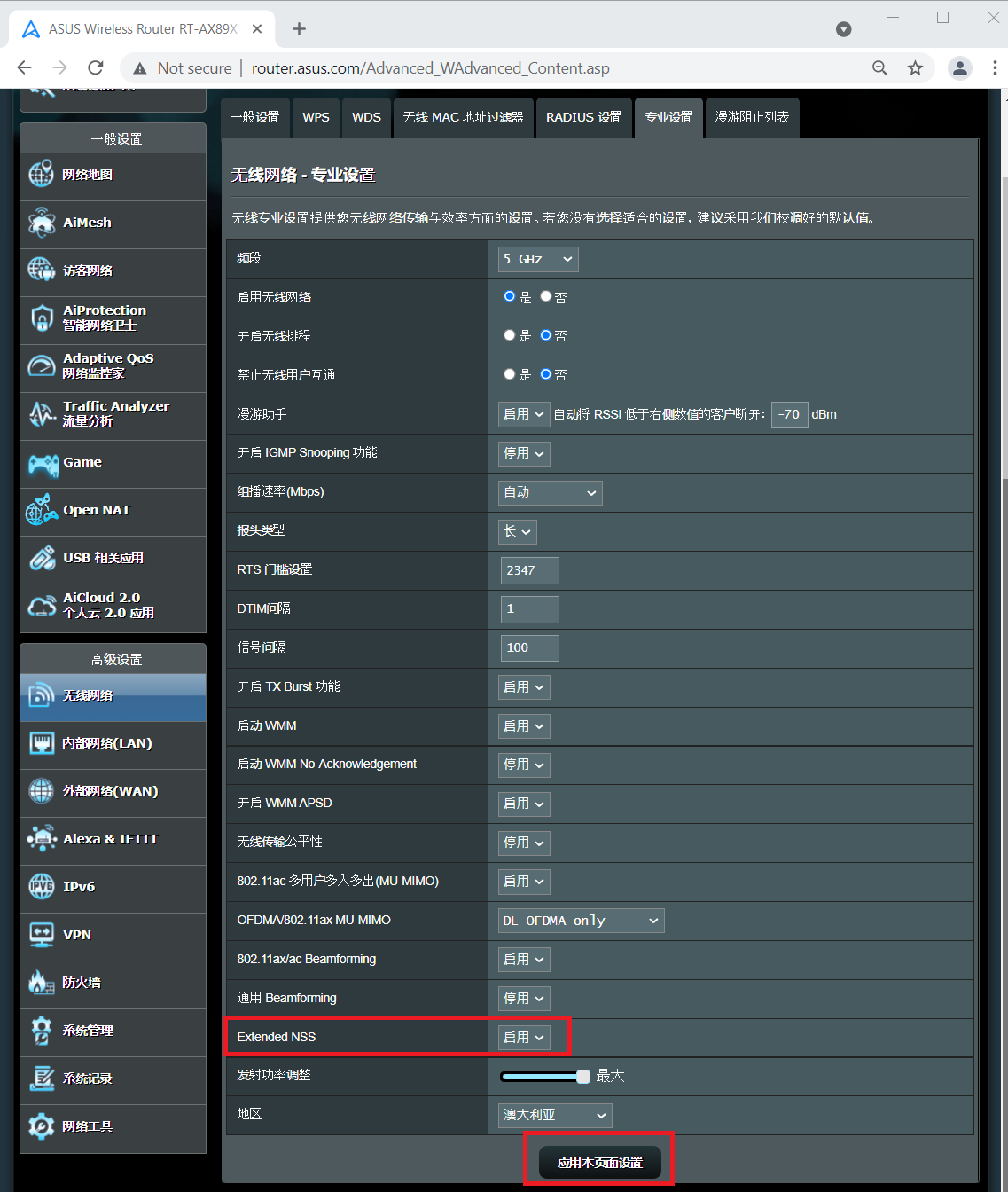Open TX Burst 功能 dropdown
Image resolution: width=1008 pixels, height=1192 pixels.
pos(524,687)
